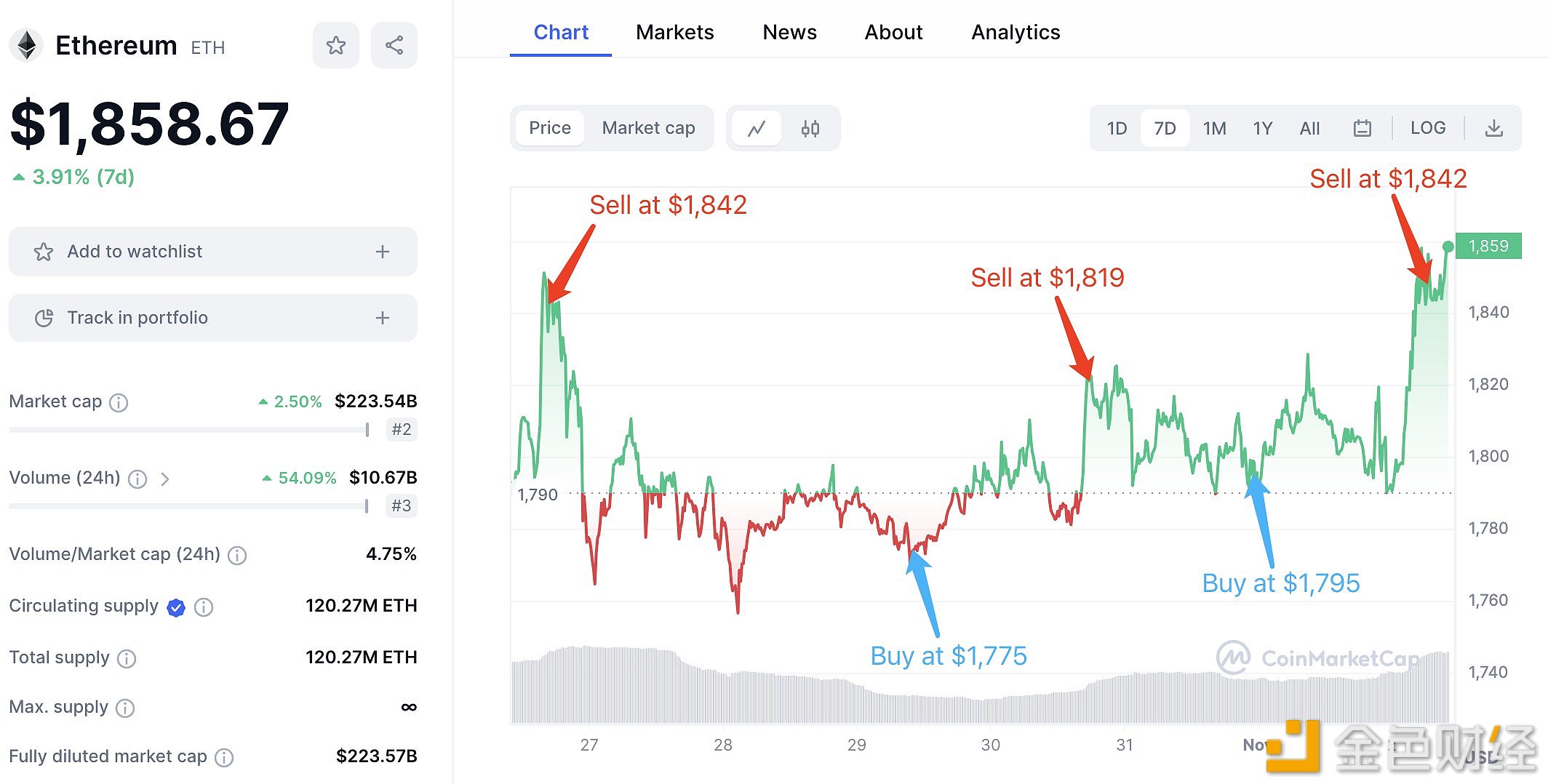
Task: Click the 3.91% (7d) change text
Action: [73, 177]
